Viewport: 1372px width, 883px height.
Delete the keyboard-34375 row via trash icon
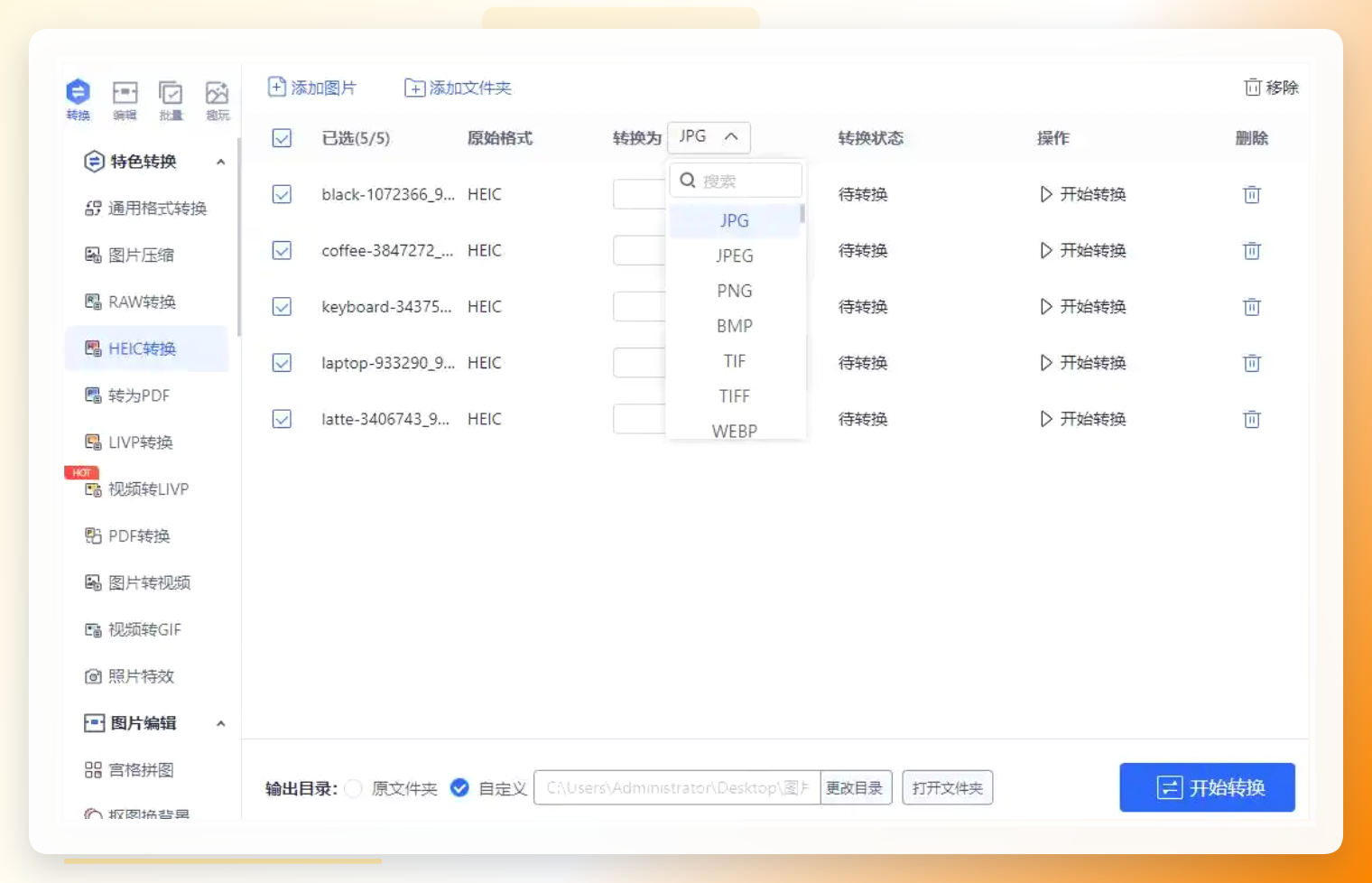[1252, 306]
